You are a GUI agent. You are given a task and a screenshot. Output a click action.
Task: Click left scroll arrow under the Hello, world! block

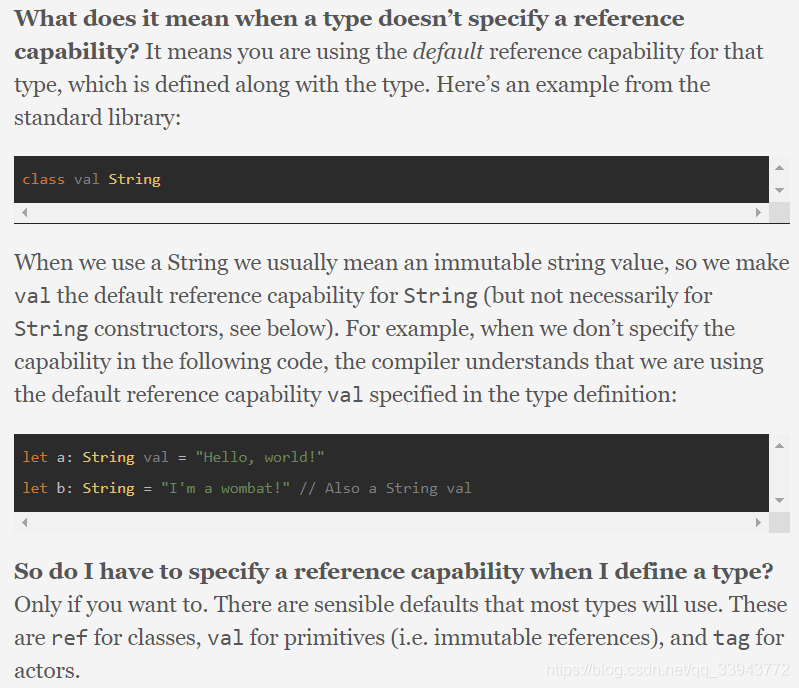24,522
